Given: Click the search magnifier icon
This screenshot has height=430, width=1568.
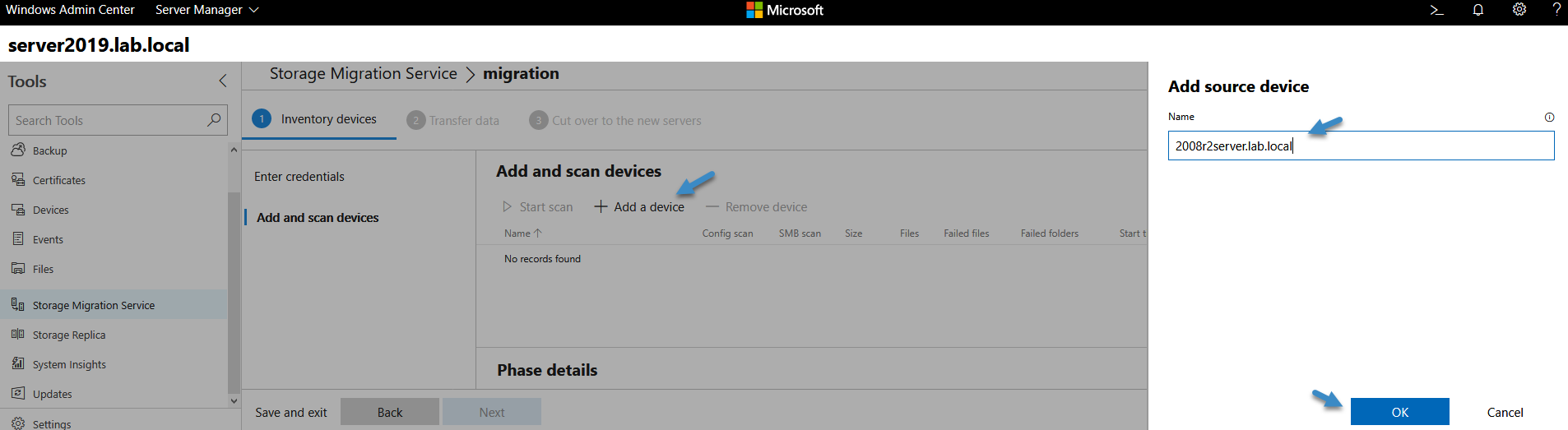Looking at the screenshot, I should 214,120.
